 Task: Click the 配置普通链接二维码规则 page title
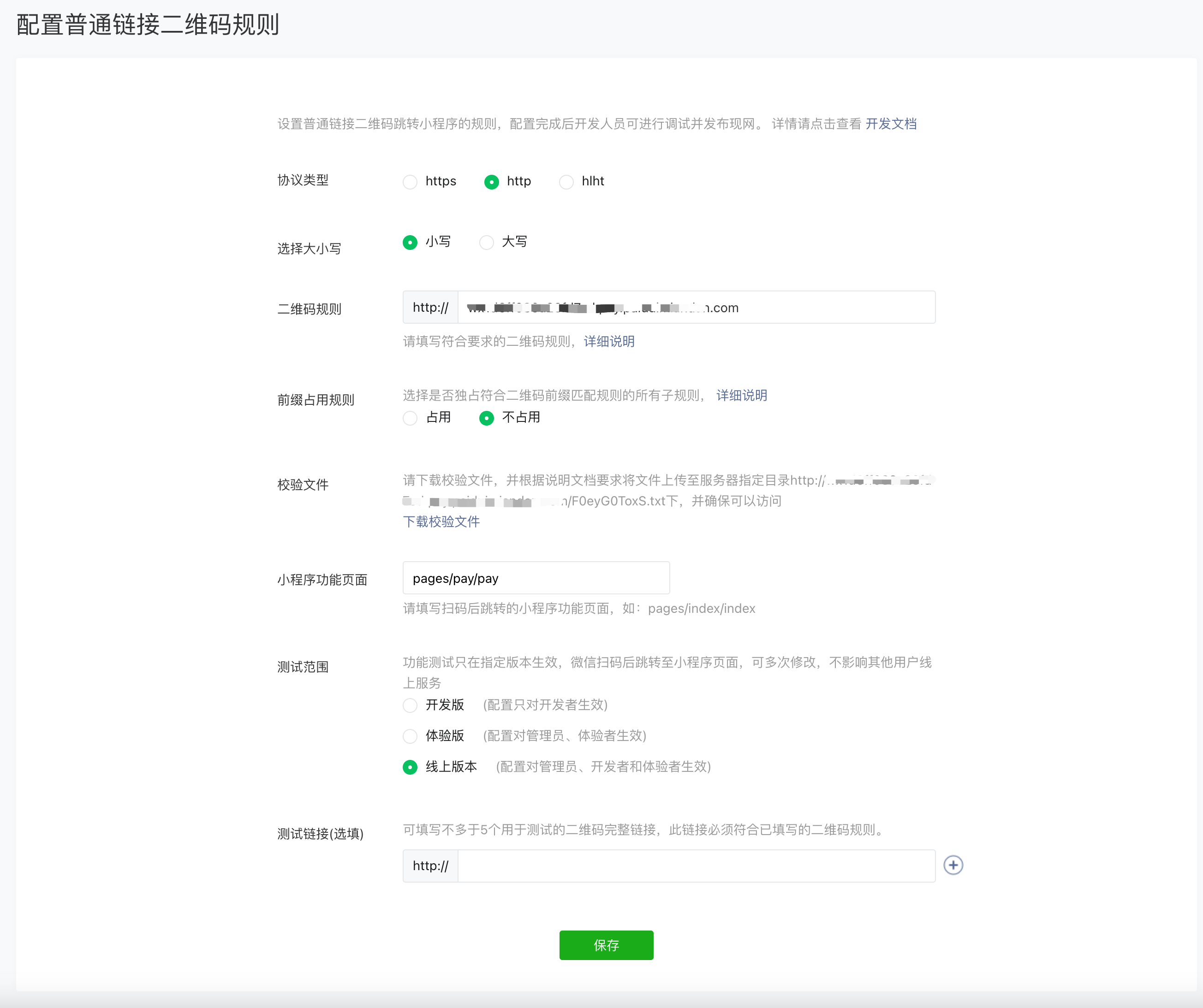click(148, 25)
